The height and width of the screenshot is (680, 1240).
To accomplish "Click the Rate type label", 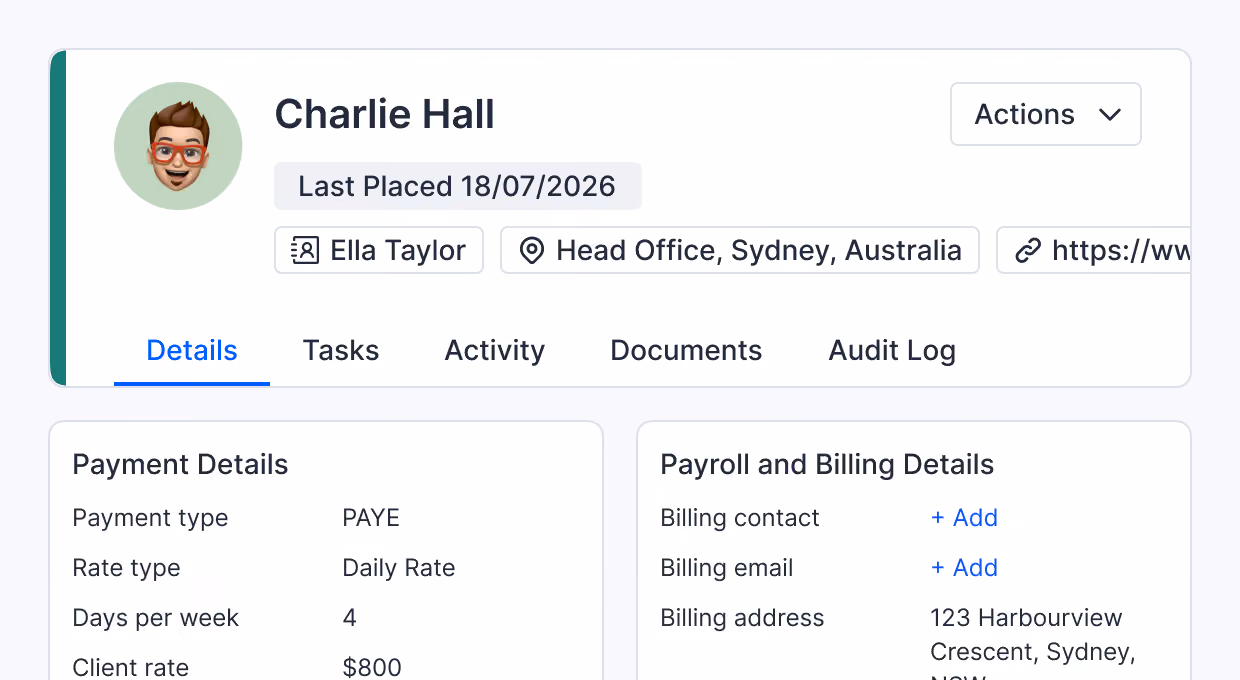I will pyautogui.click(x=126, y=568).
